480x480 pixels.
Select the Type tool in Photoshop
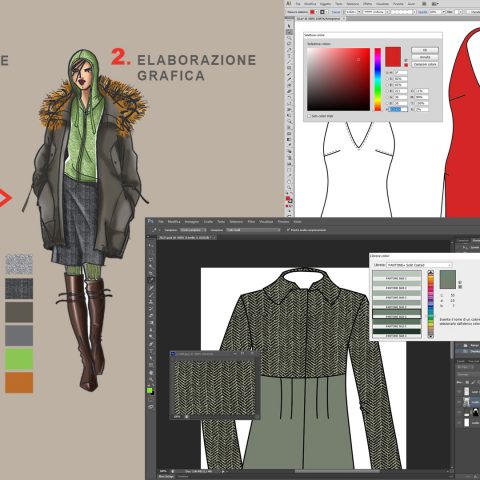point(151,351)
